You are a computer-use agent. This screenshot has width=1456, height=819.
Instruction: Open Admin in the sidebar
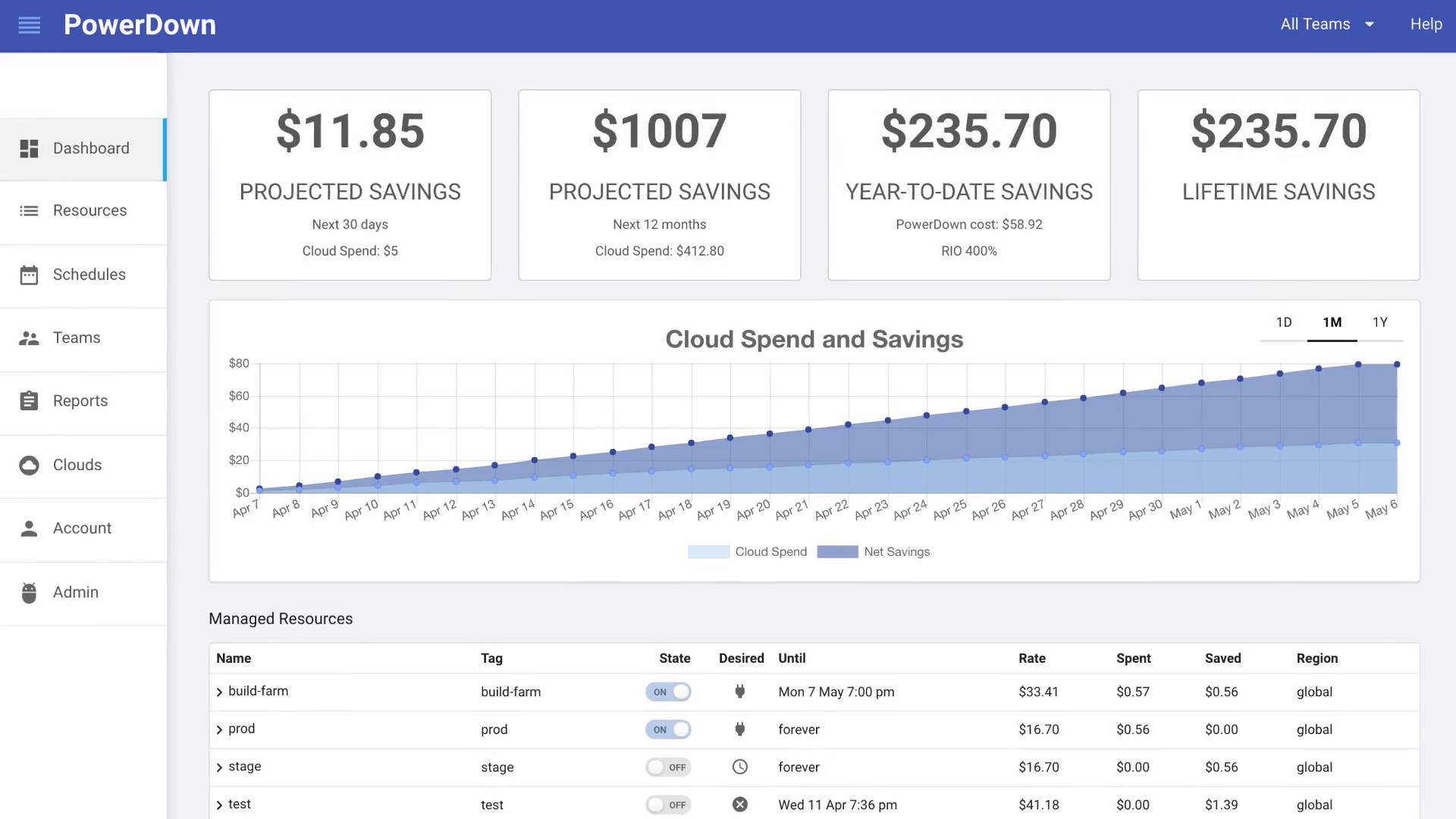point(83,592)
